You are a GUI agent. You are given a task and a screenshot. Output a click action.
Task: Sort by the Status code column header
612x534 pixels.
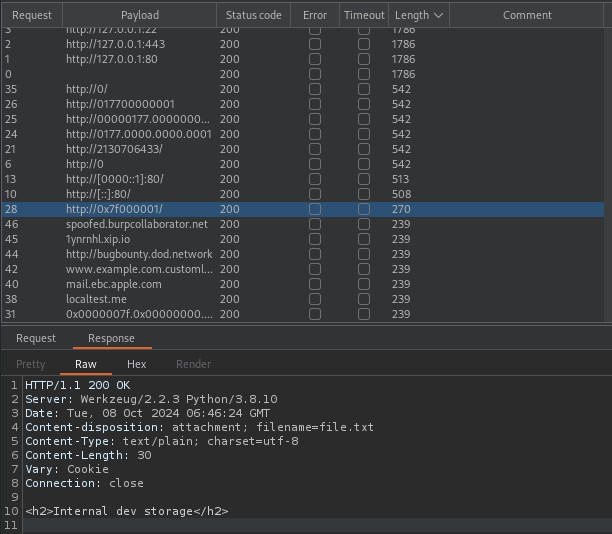[x=253, y=15]
